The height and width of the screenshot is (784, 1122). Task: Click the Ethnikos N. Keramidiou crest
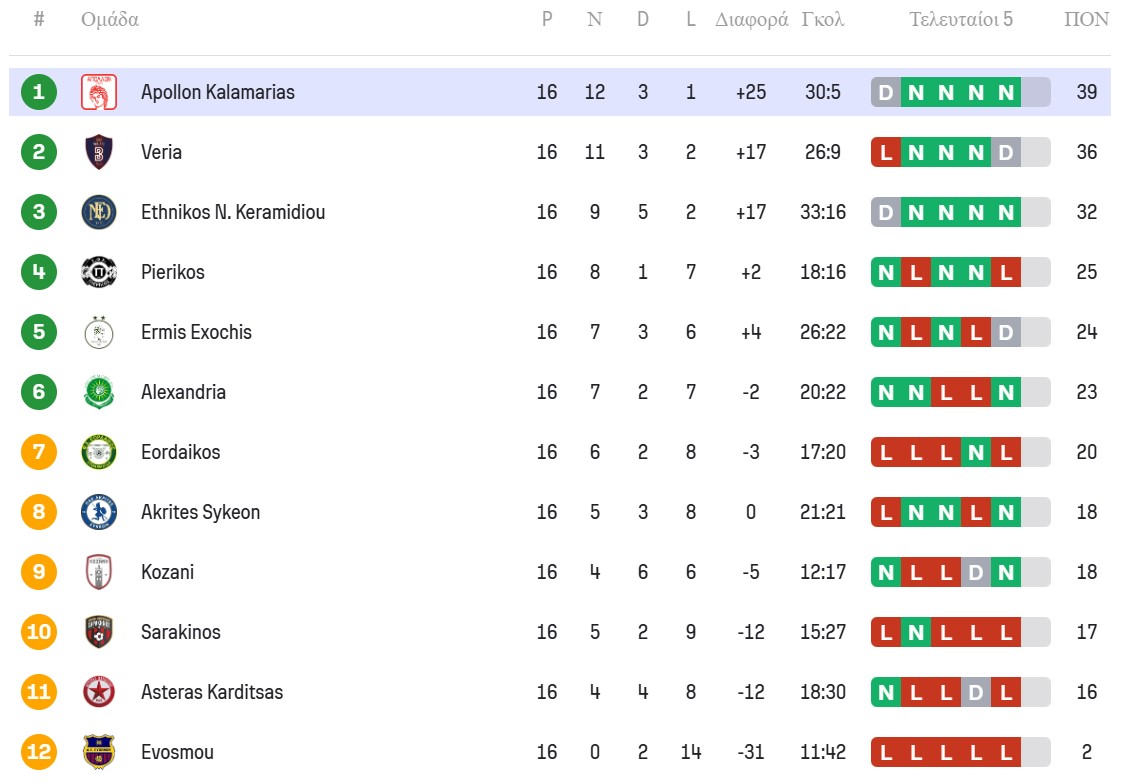(x=99, y=212)
